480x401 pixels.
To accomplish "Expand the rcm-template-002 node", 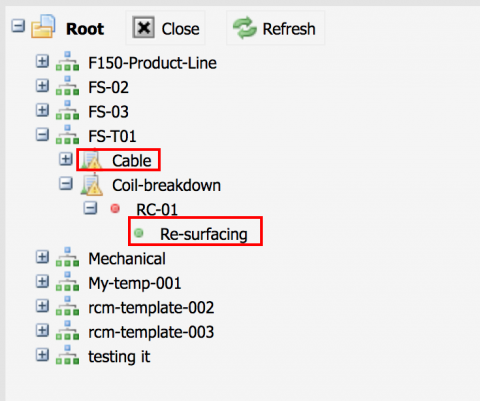I will click(42, 306).
